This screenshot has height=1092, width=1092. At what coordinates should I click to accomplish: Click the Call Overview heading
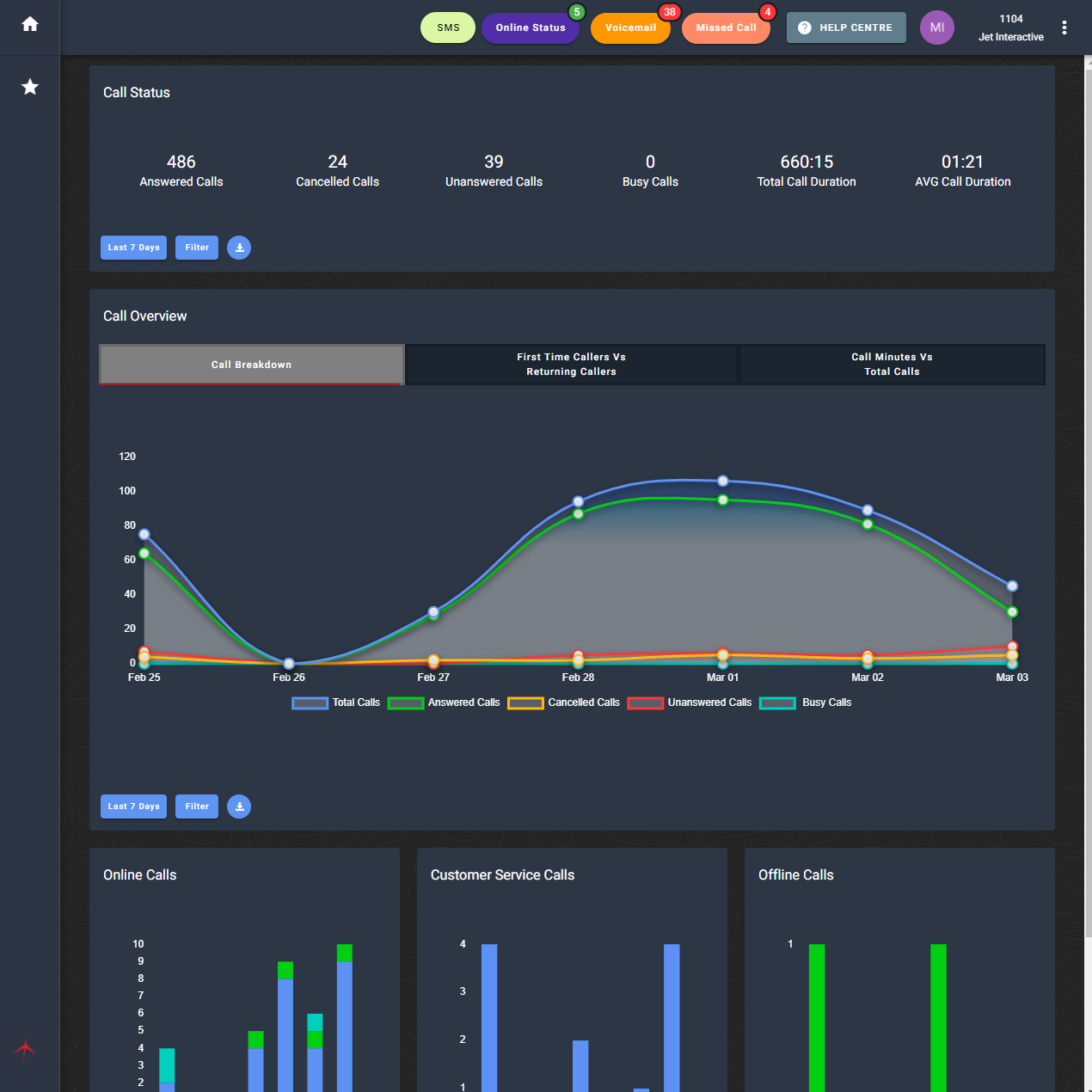click(x=145, y=316)
